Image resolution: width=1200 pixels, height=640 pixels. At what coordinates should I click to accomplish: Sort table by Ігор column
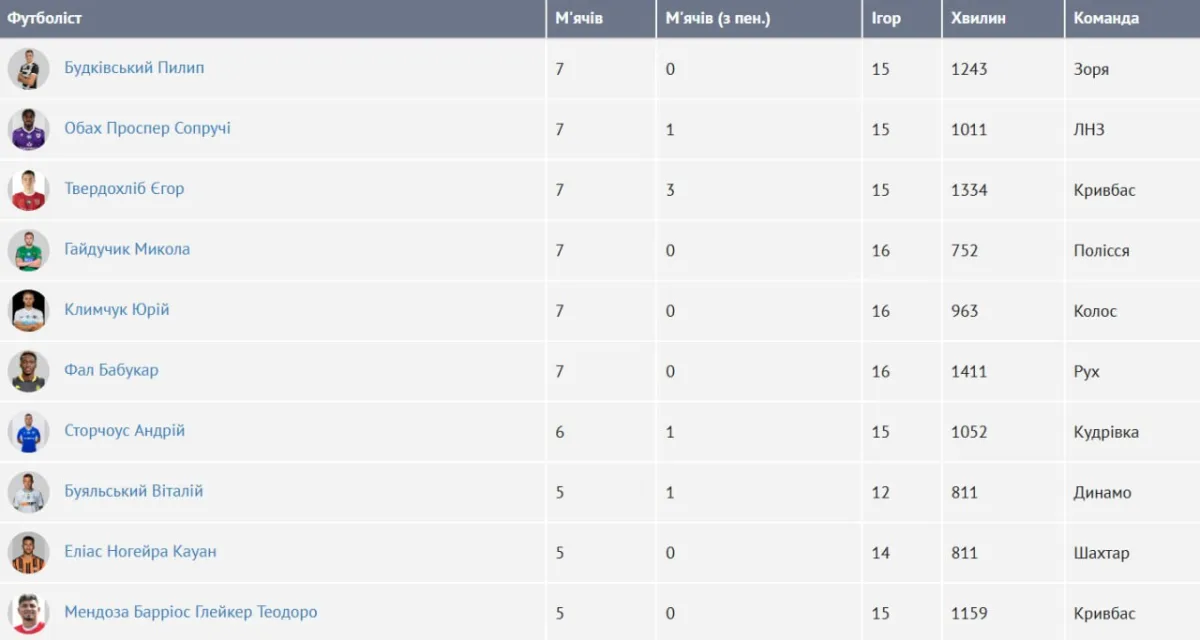(x=886, y=18)
